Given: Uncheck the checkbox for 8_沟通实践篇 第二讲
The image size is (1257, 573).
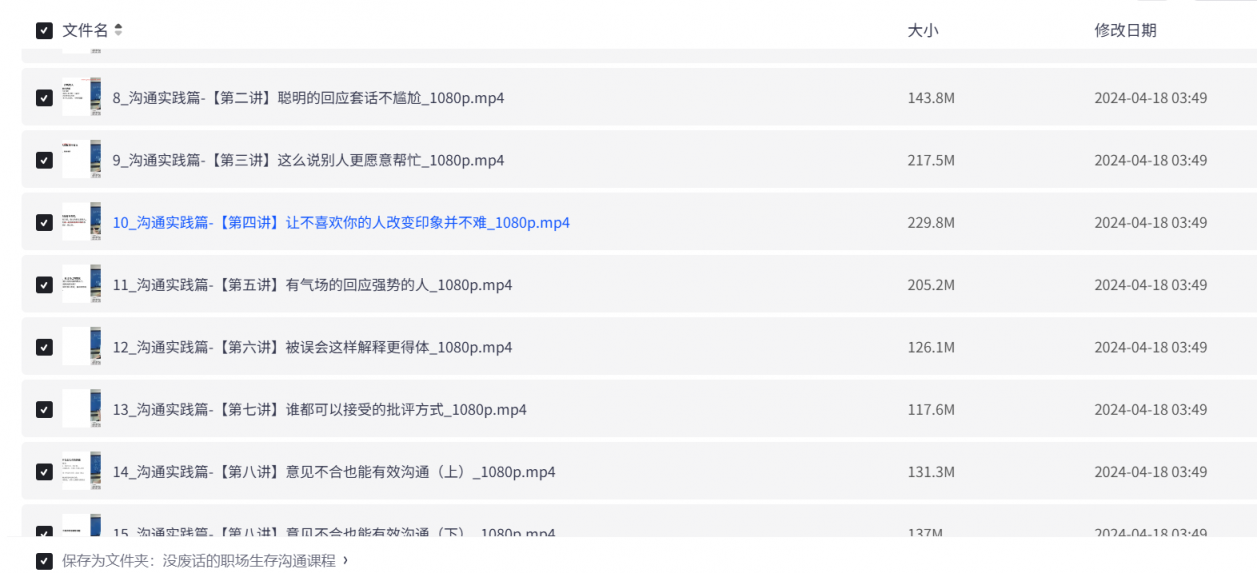Looking at the screenshot, I should click(44, 98).
